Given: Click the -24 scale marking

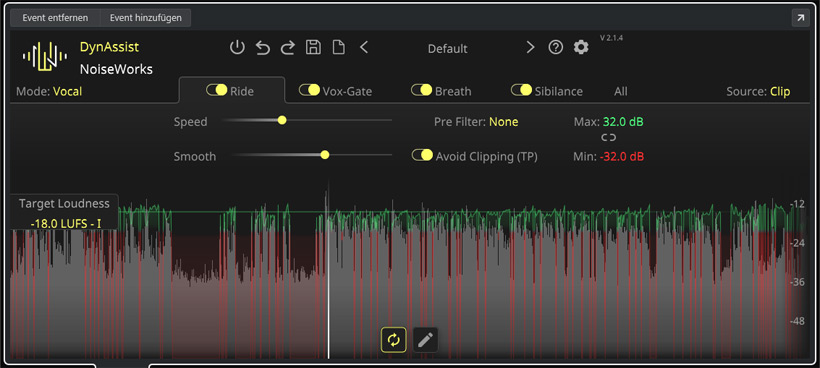Looking at the screenshot, I should [798, 243].
